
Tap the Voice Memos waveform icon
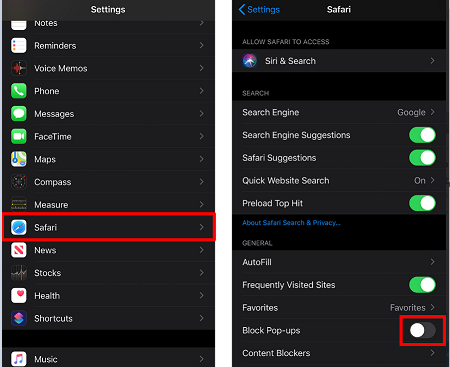[x=19, y=68]
